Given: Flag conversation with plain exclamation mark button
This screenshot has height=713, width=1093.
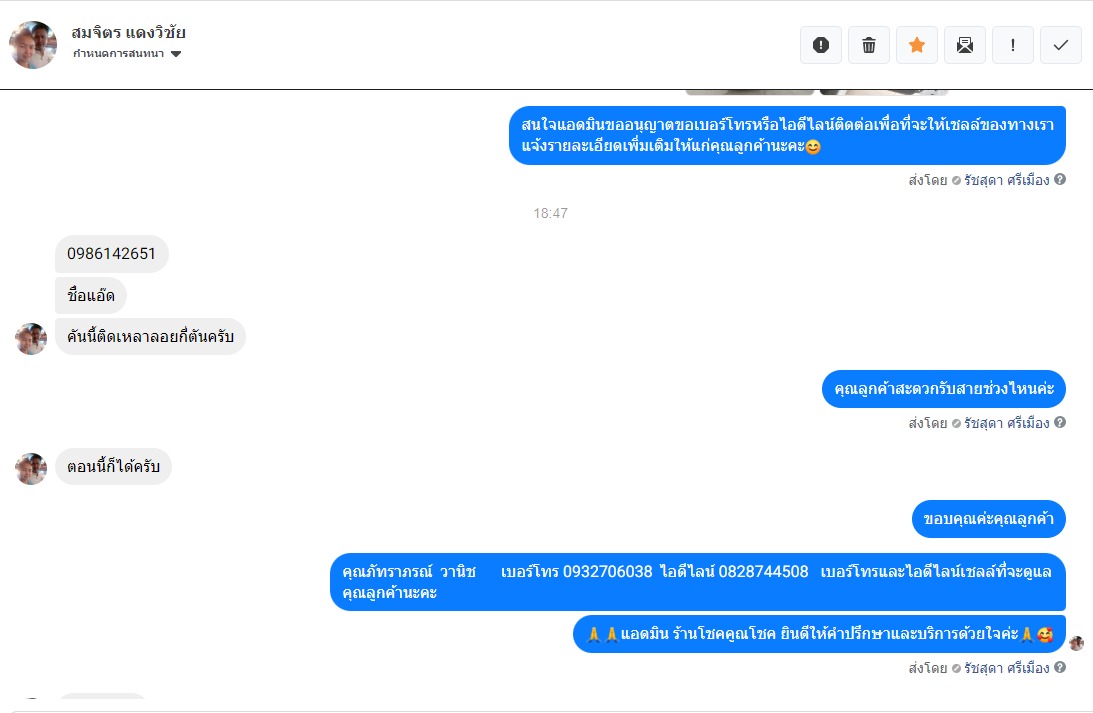Looking at the screenshot, I should pos(1013,45).
